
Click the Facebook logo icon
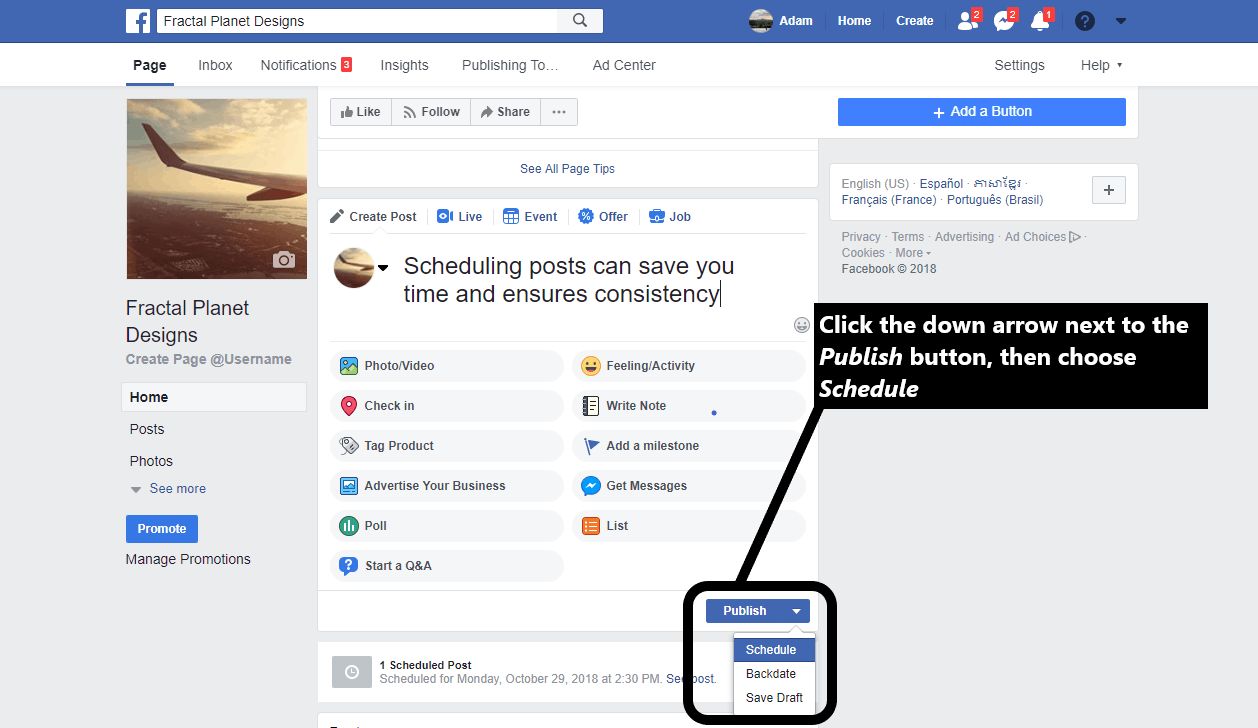(x=138, y=21)
